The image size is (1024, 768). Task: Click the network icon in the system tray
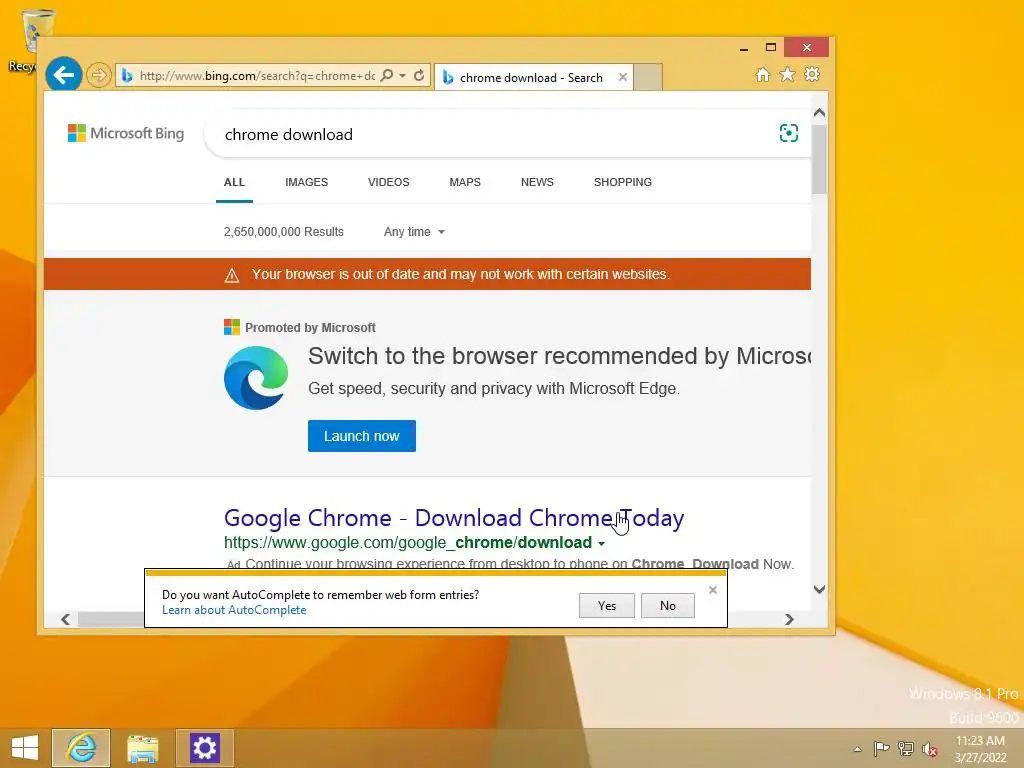click(x=905, y=748)
